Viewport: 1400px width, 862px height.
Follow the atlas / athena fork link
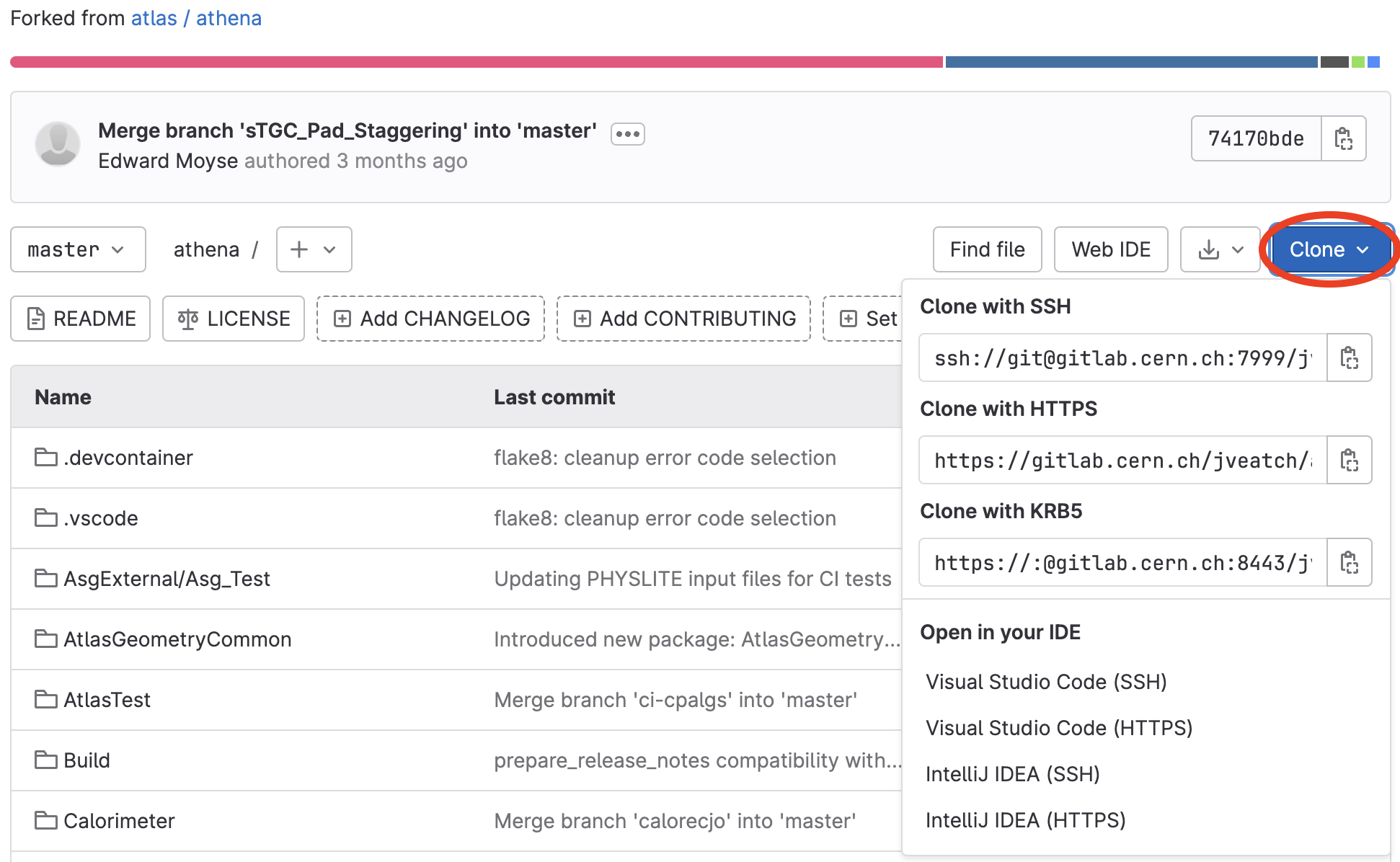tap(196, 18)
